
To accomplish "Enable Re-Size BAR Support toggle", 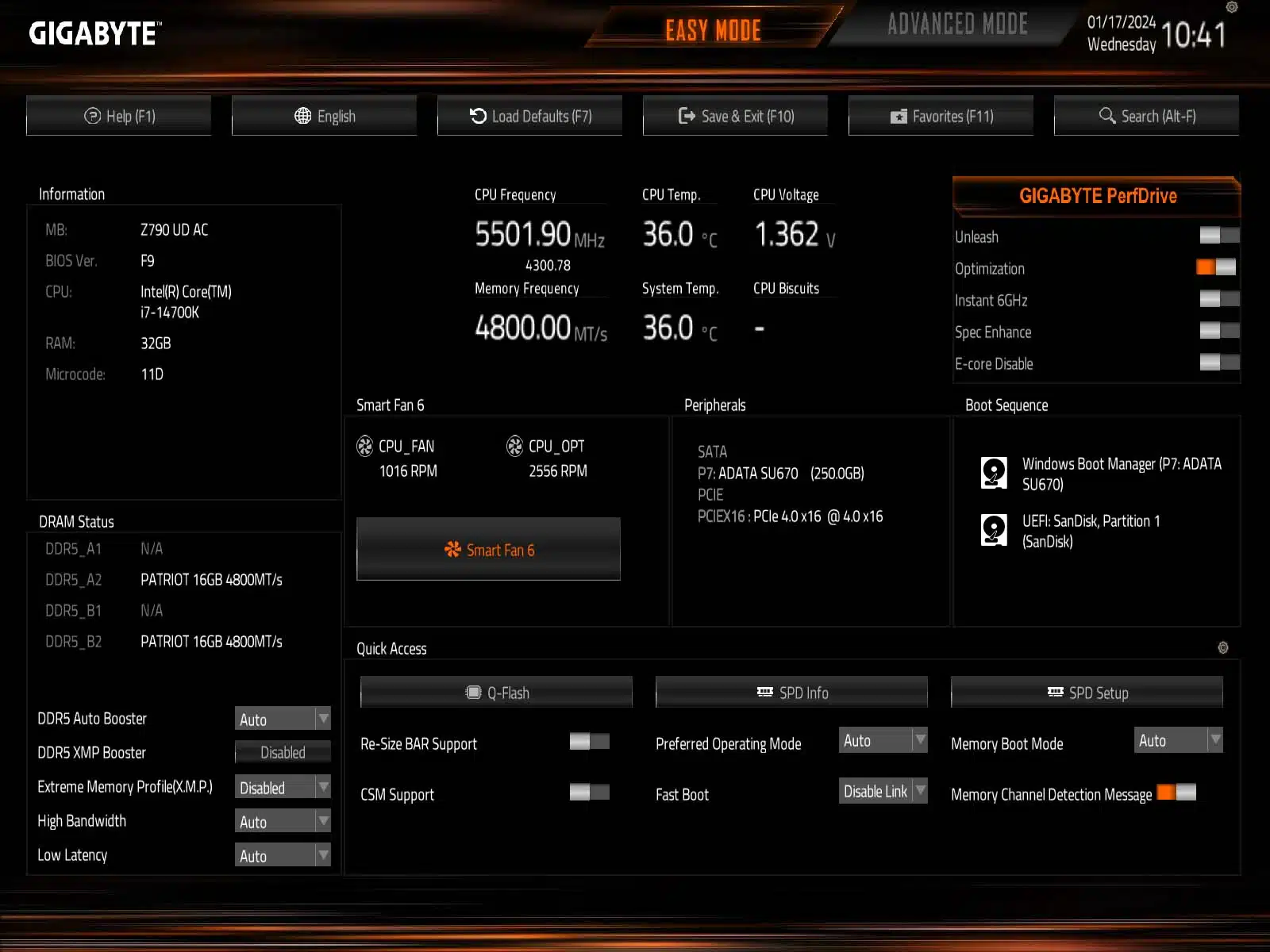I will 590,741.
